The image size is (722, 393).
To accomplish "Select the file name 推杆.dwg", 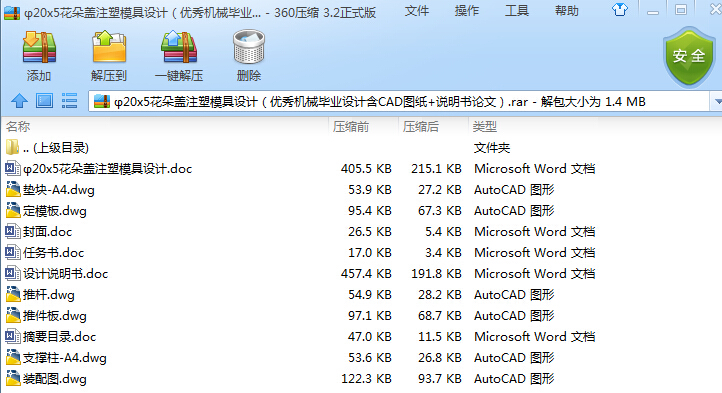I will tap(49, 294).
